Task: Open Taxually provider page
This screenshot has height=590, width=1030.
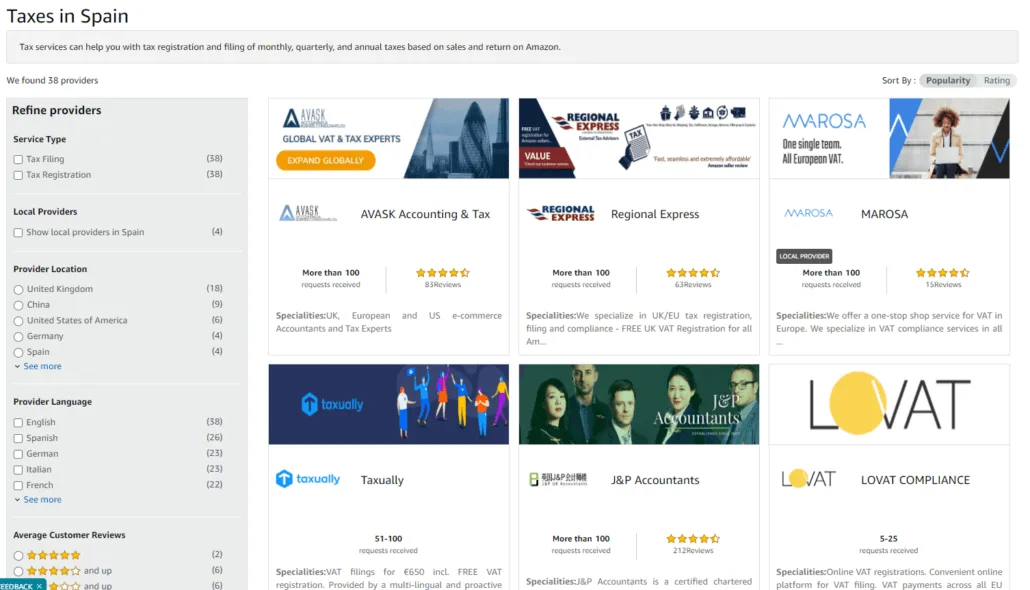Action: (x=382, y=480)
